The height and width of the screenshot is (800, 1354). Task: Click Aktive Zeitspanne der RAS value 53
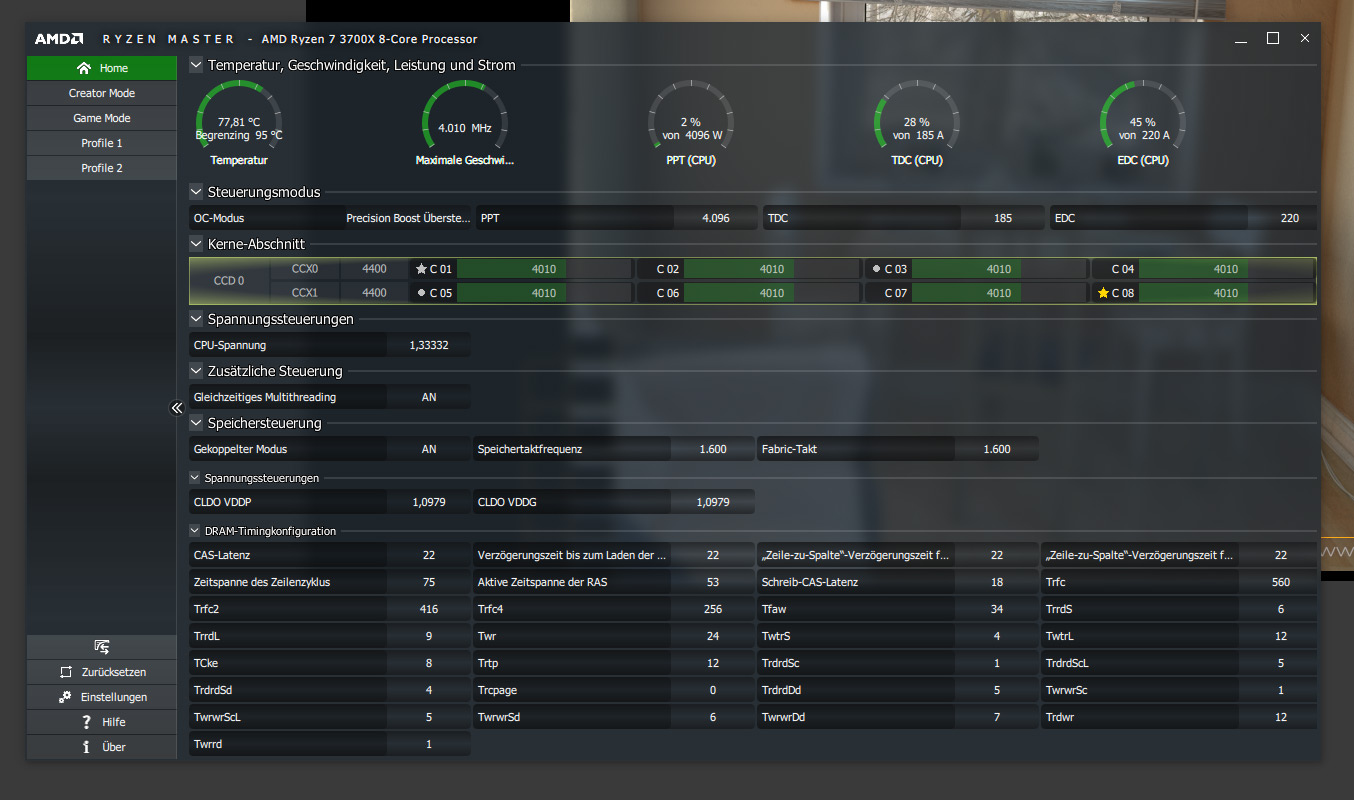tap(713, 582)
